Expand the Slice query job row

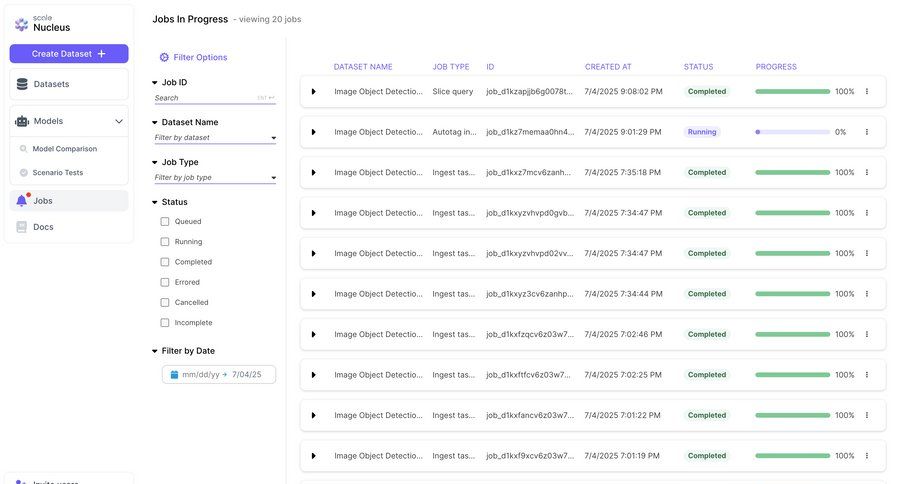(x=313, y=91)
